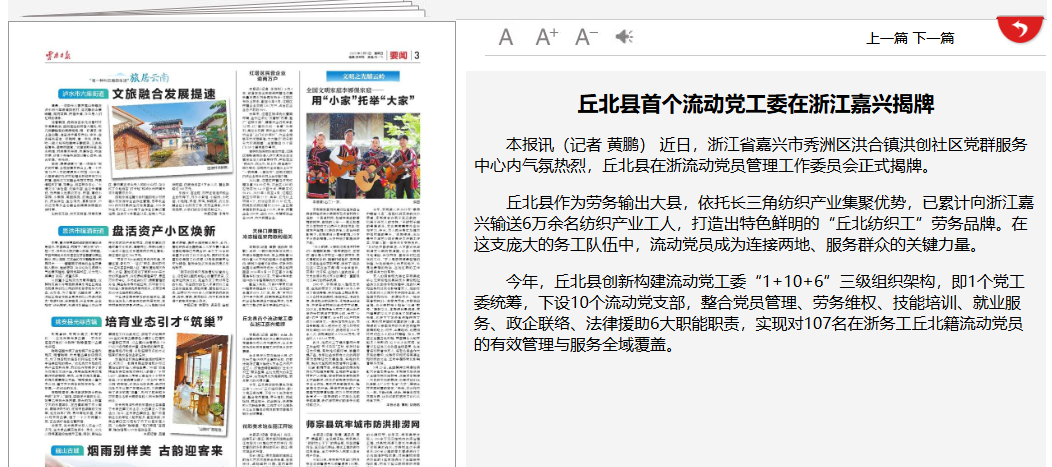This screenshot has width=1052, height=467.
Task: Play article audio with speaker icon
Action: tap(624, 37)
